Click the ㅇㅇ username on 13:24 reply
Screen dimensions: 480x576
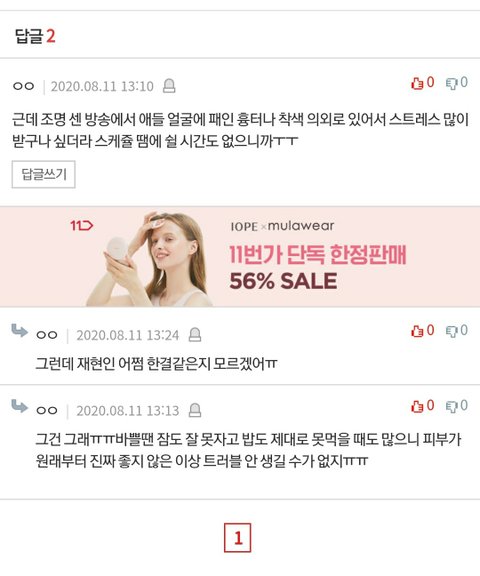click(x=47, y=335)
